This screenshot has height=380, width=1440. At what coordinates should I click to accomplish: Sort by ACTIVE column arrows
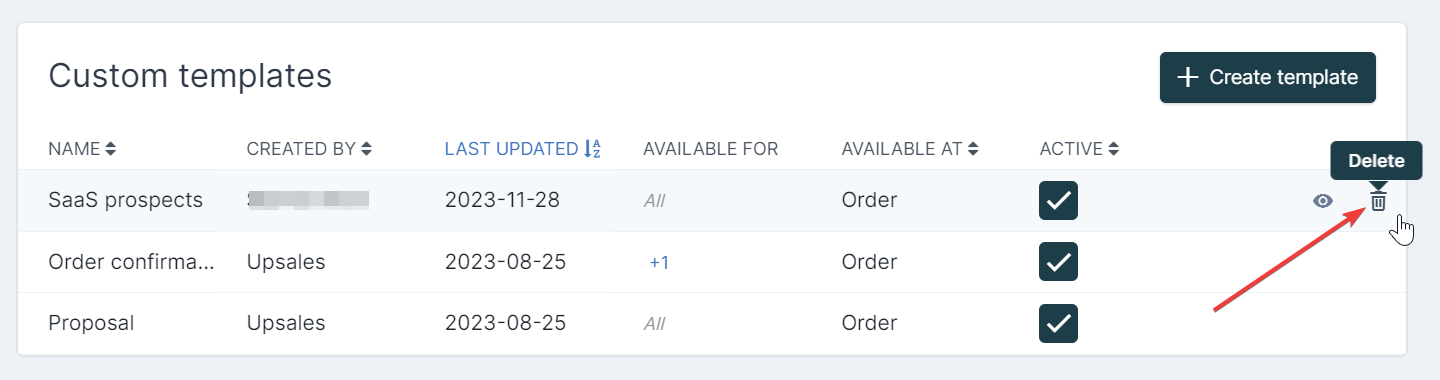[1113, 149]
